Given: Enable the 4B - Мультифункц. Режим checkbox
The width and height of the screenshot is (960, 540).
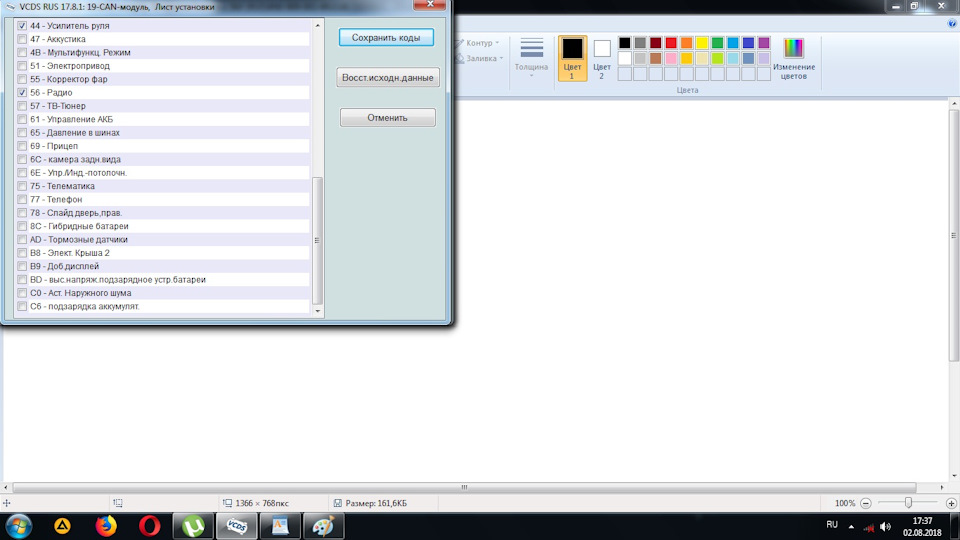Looking at the screenshot, I should (x=22, y=53).
